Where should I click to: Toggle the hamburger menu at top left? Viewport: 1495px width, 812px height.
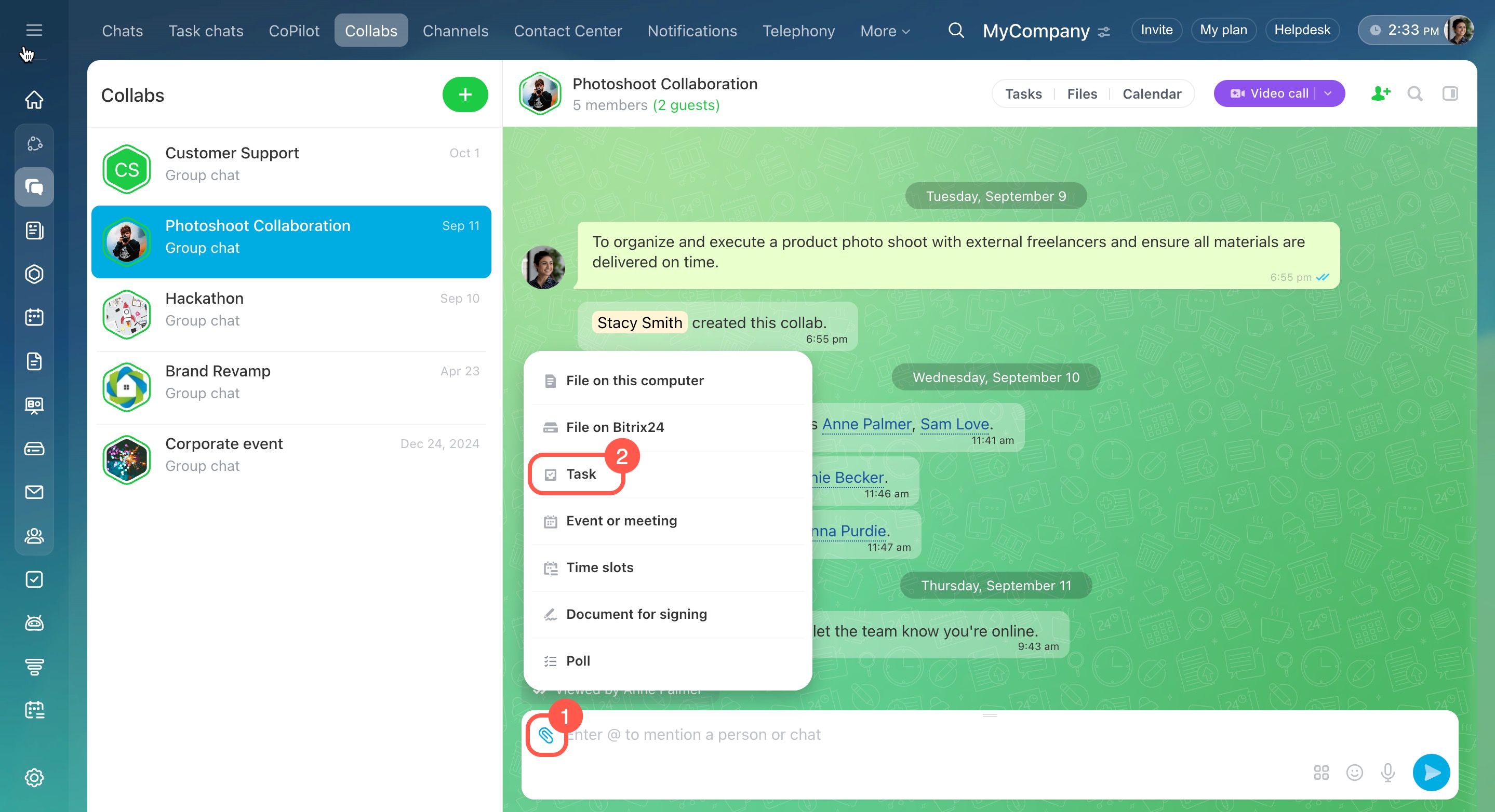pyautogui.click(x=34, y=30)
